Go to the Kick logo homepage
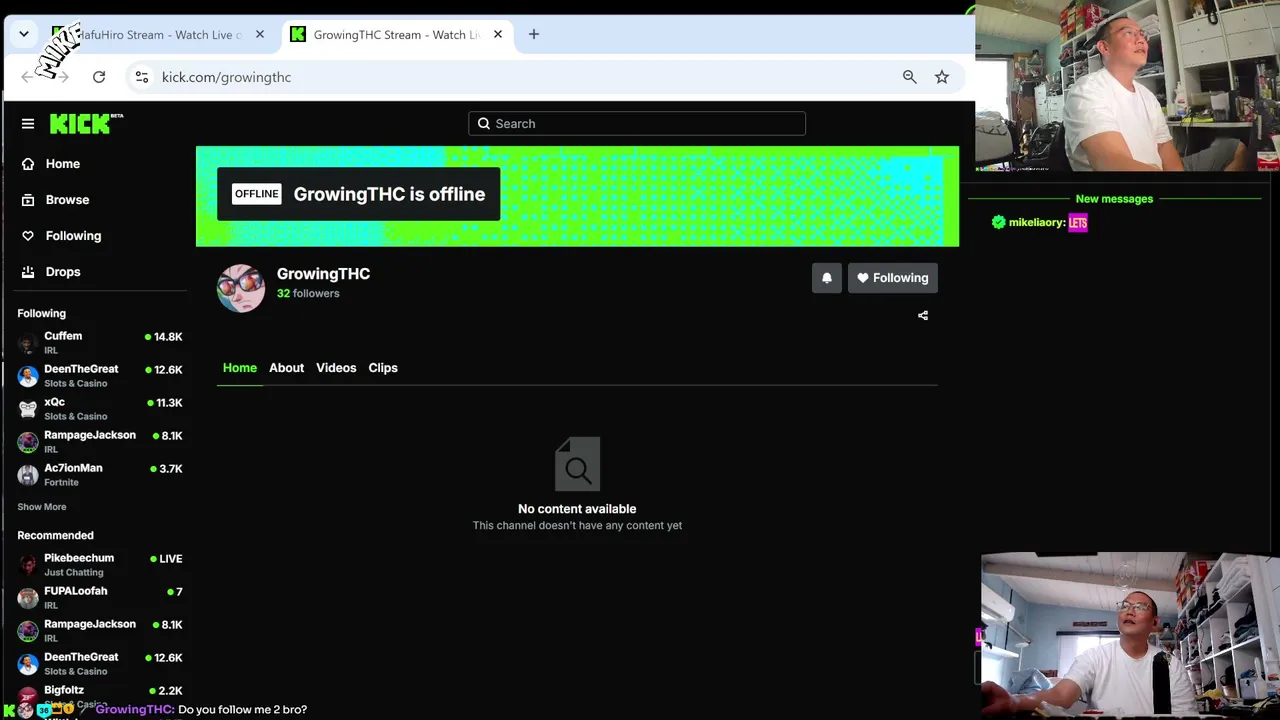Viewport: 1280px width, 720px height. 86,123
